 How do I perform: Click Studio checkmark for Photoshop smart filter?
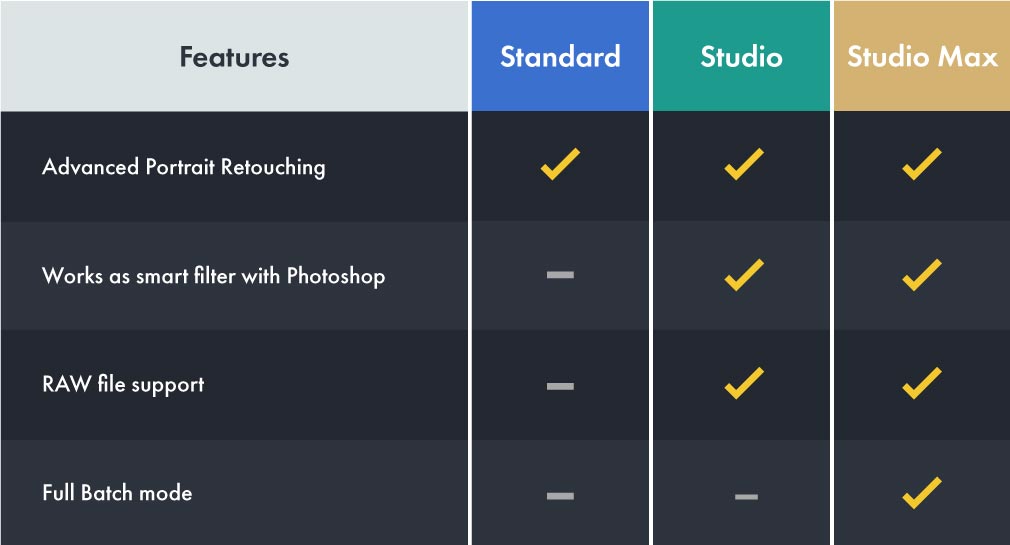(743, 275)
